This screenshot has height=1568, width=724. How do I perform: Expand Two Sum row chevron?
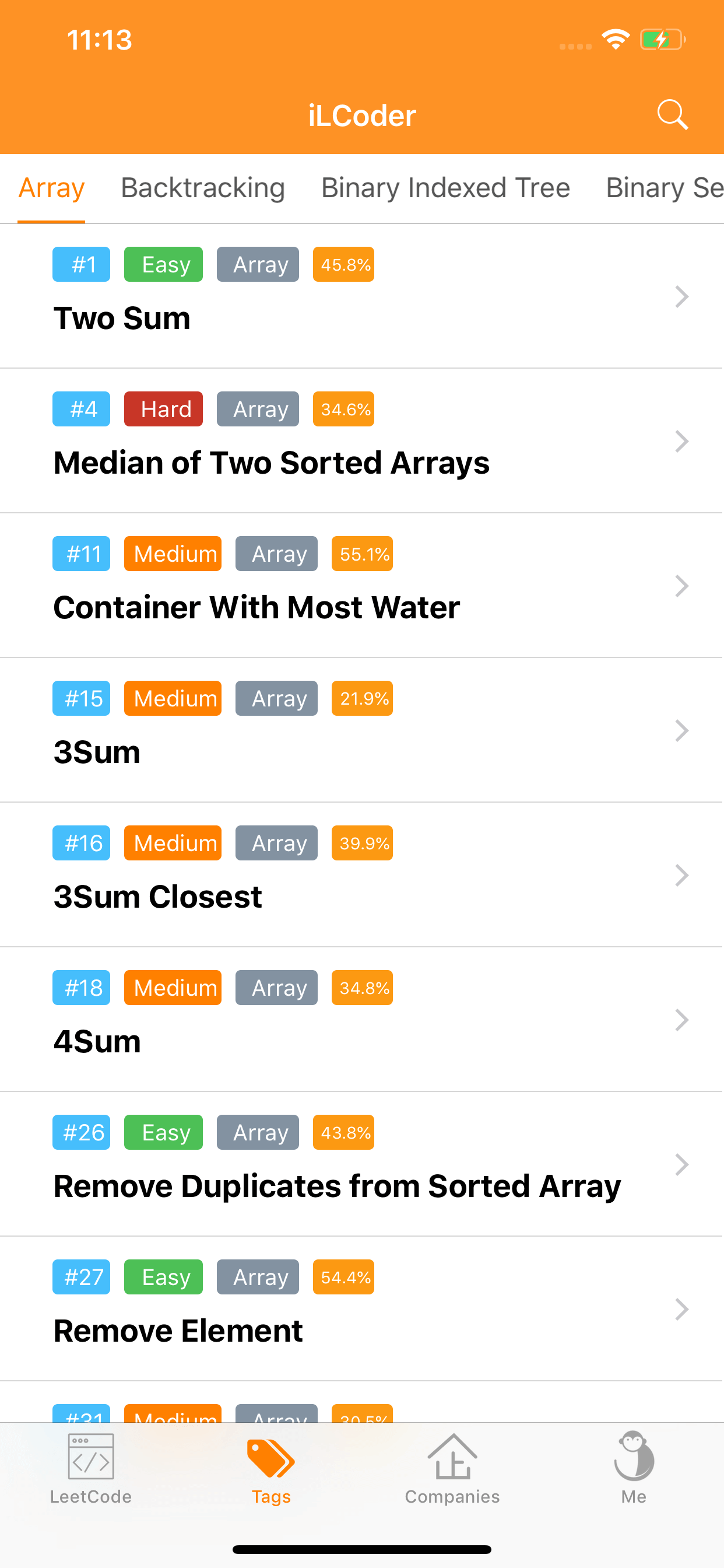[x=681, y=297]
